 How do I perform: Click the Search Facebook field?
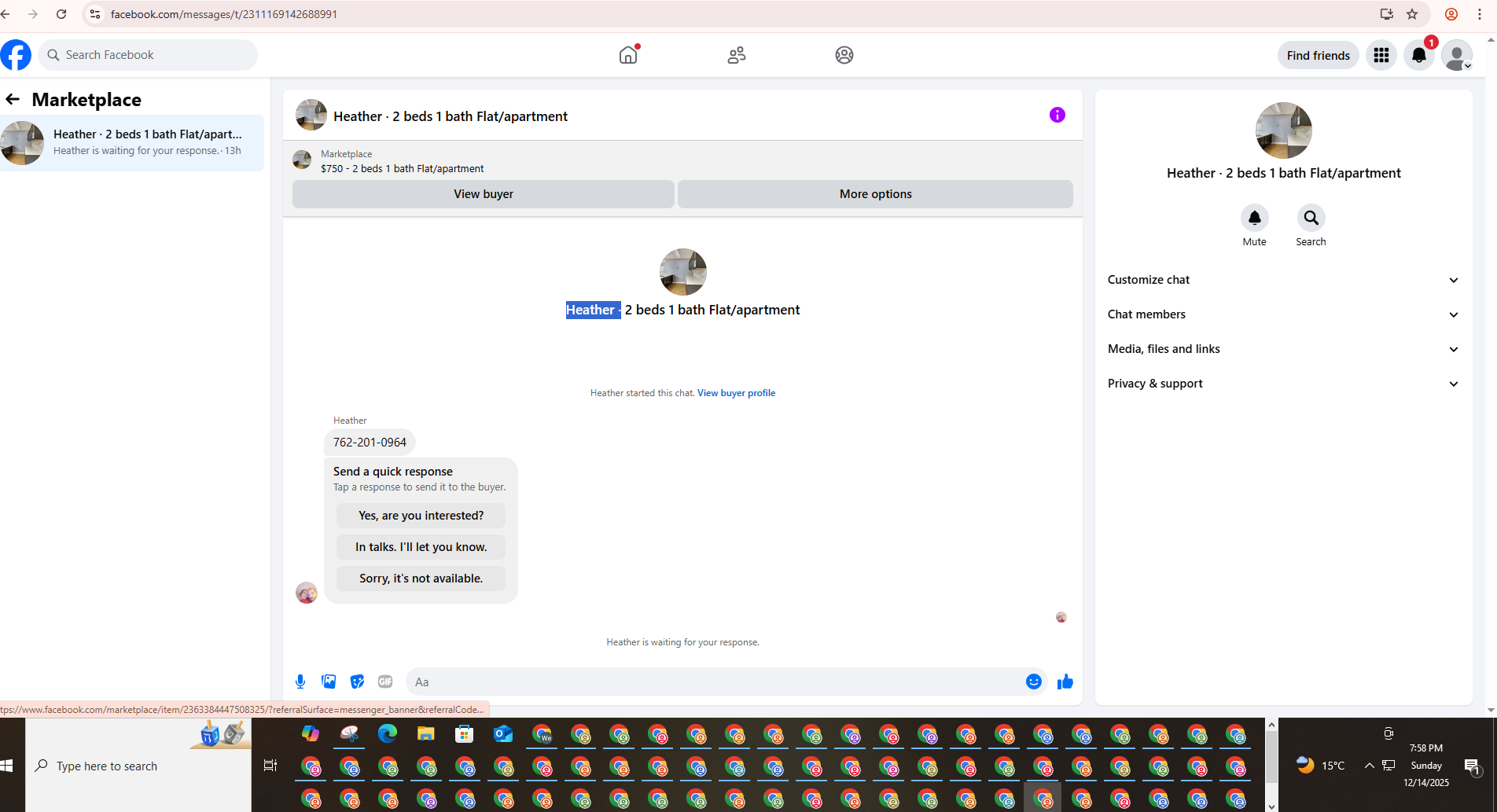[x=148, y=55]
